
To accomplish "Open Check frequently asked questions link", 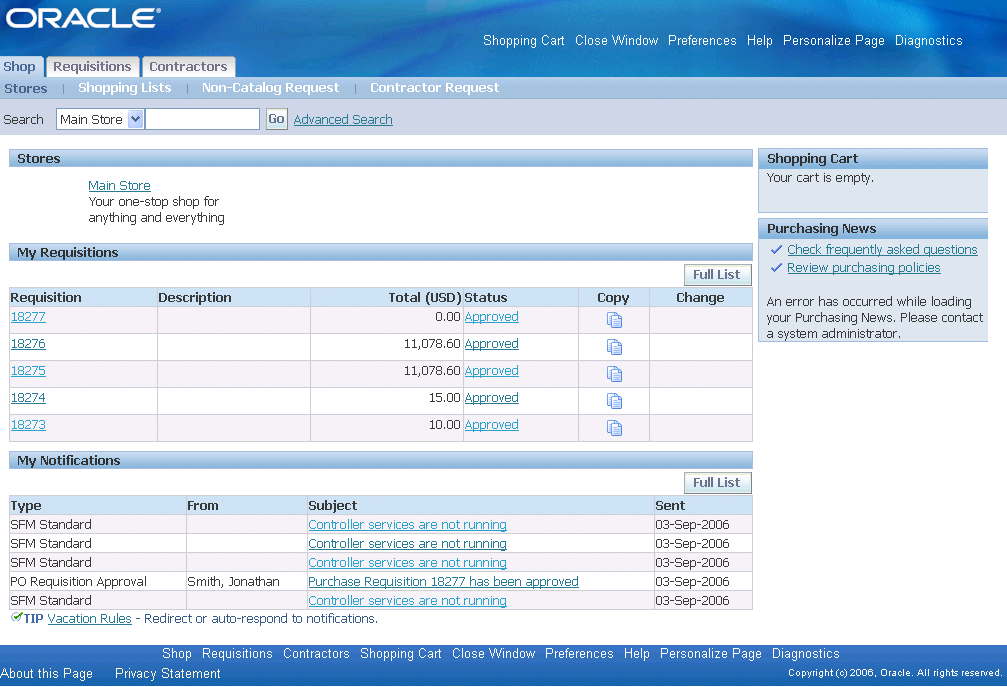I will 882,250.
